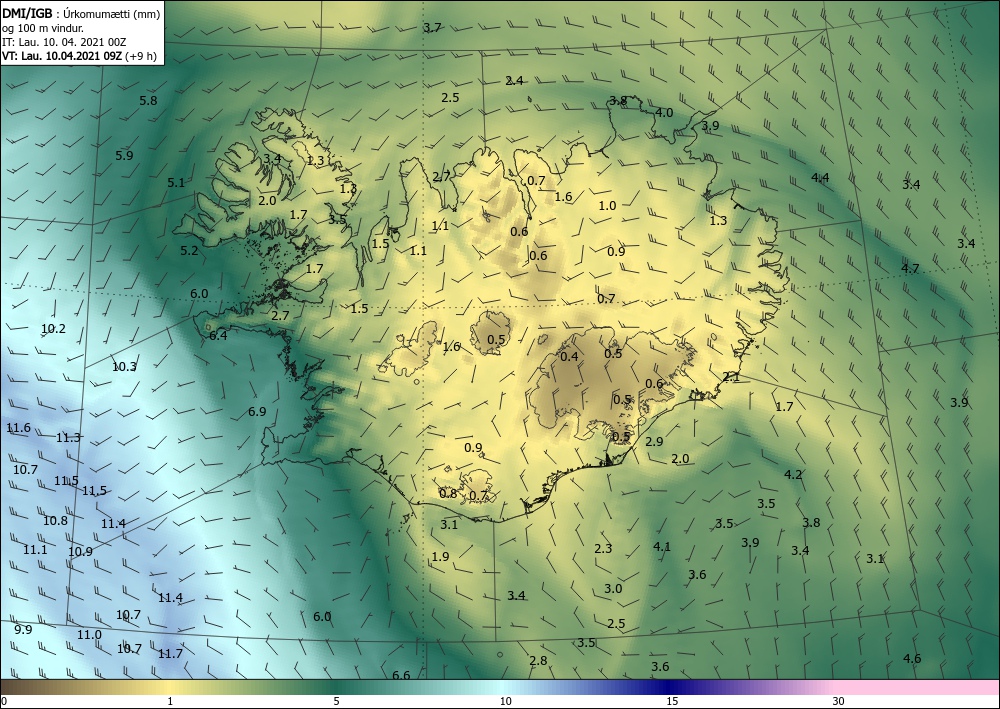Click the colour scale tick label 15
1000x709 pixels.
[672, 701]
